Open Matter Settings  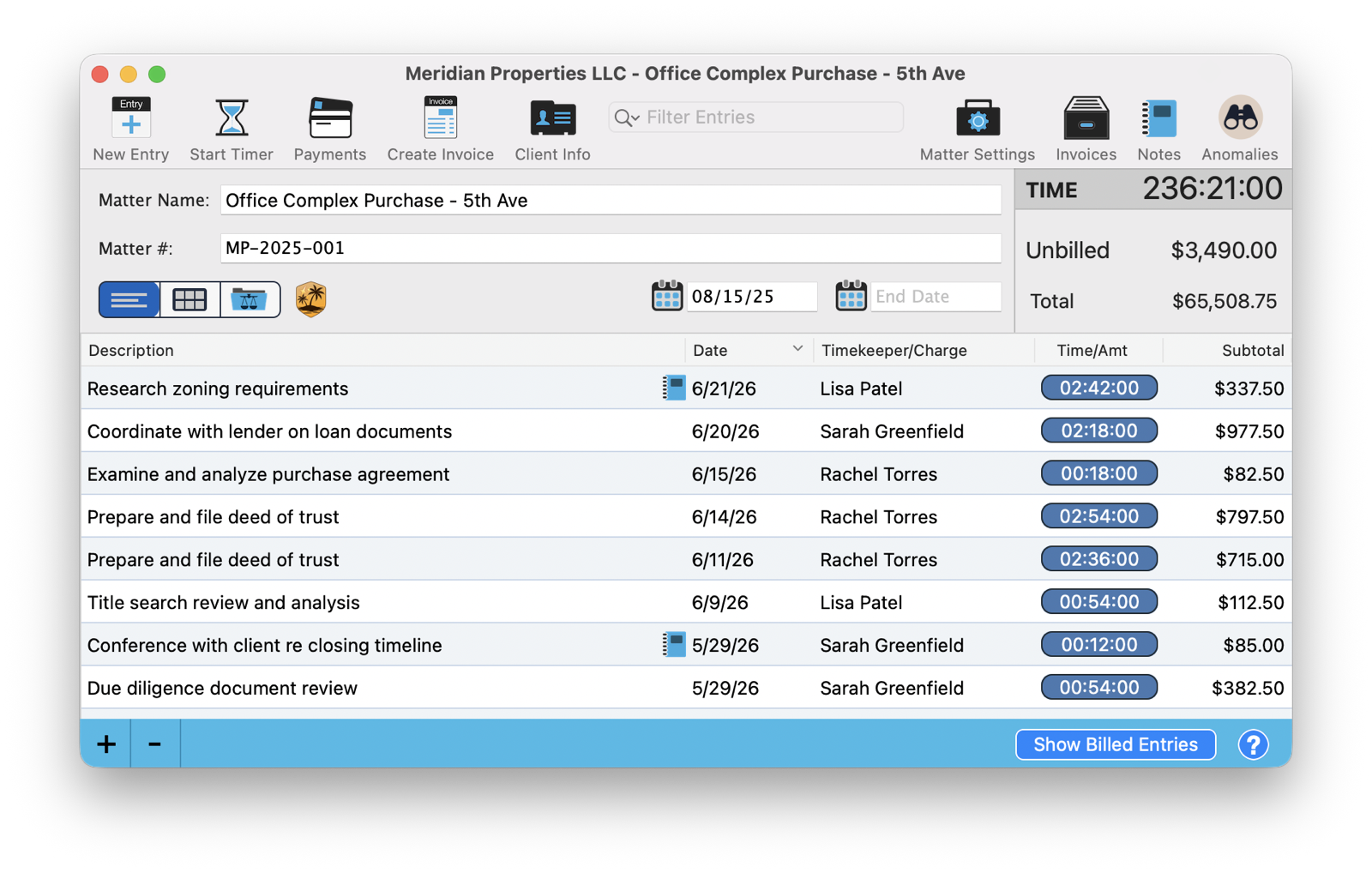click(x=977, y=129)
